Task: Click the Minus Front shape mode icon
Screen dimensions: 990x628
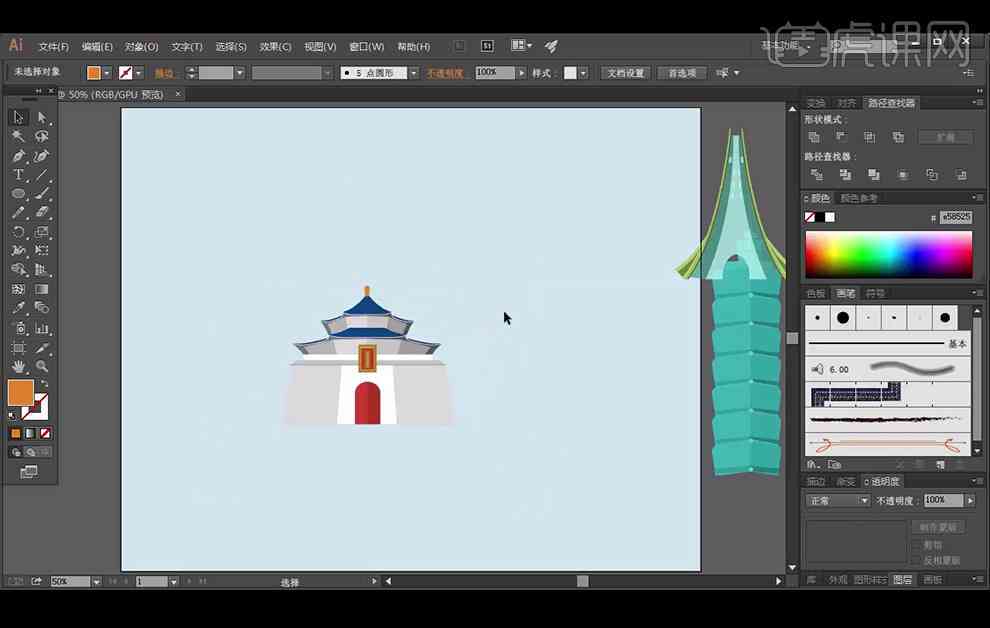Action: click(841, 137)
